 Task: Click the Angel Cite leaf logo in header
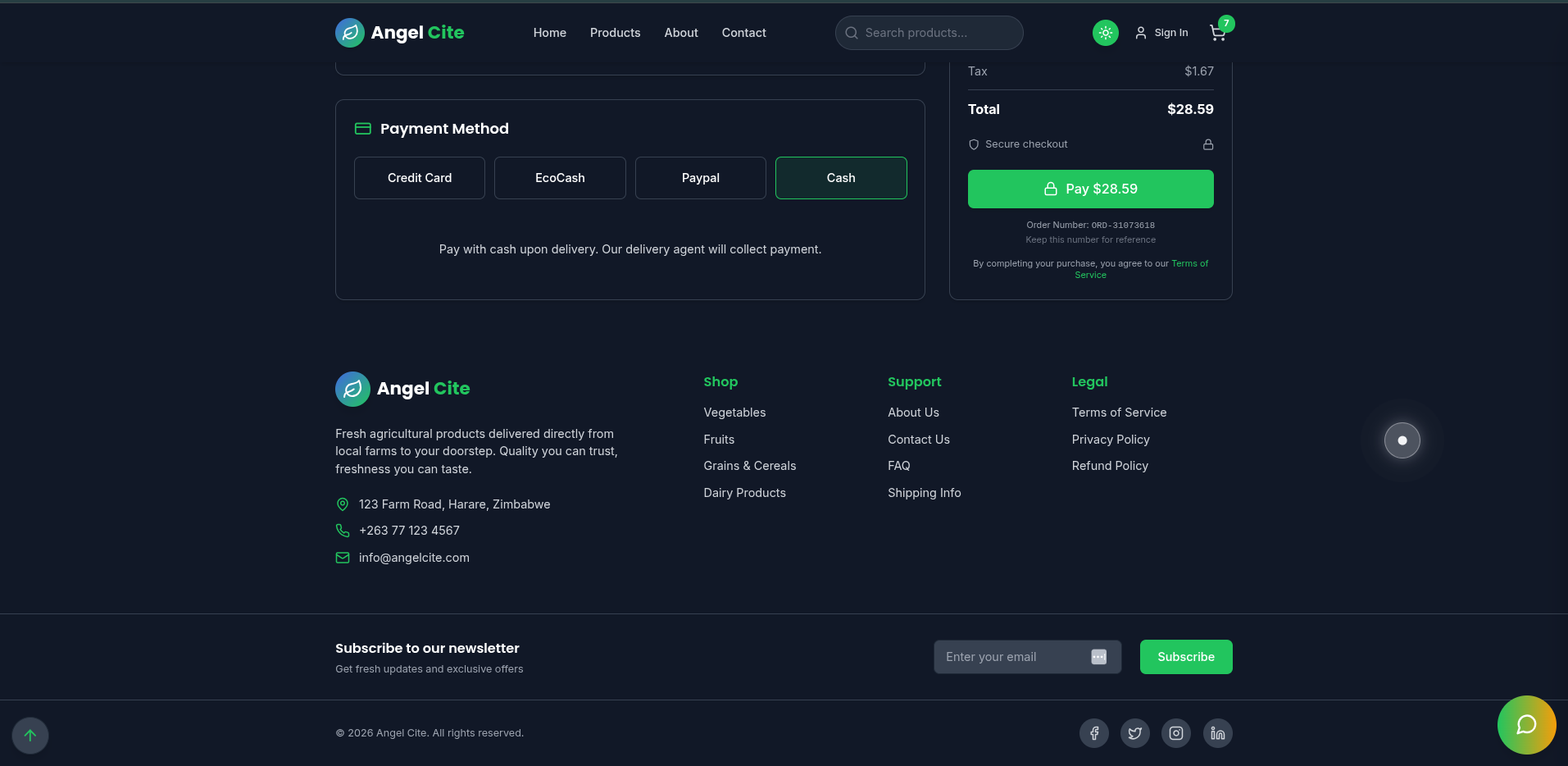coord(350,33)
